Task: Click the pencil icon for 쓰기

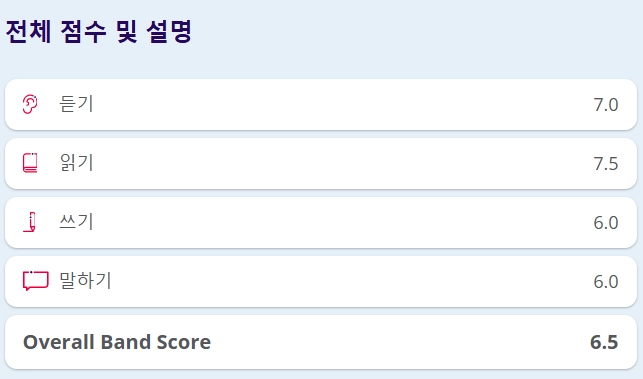Action: [30, 222]
